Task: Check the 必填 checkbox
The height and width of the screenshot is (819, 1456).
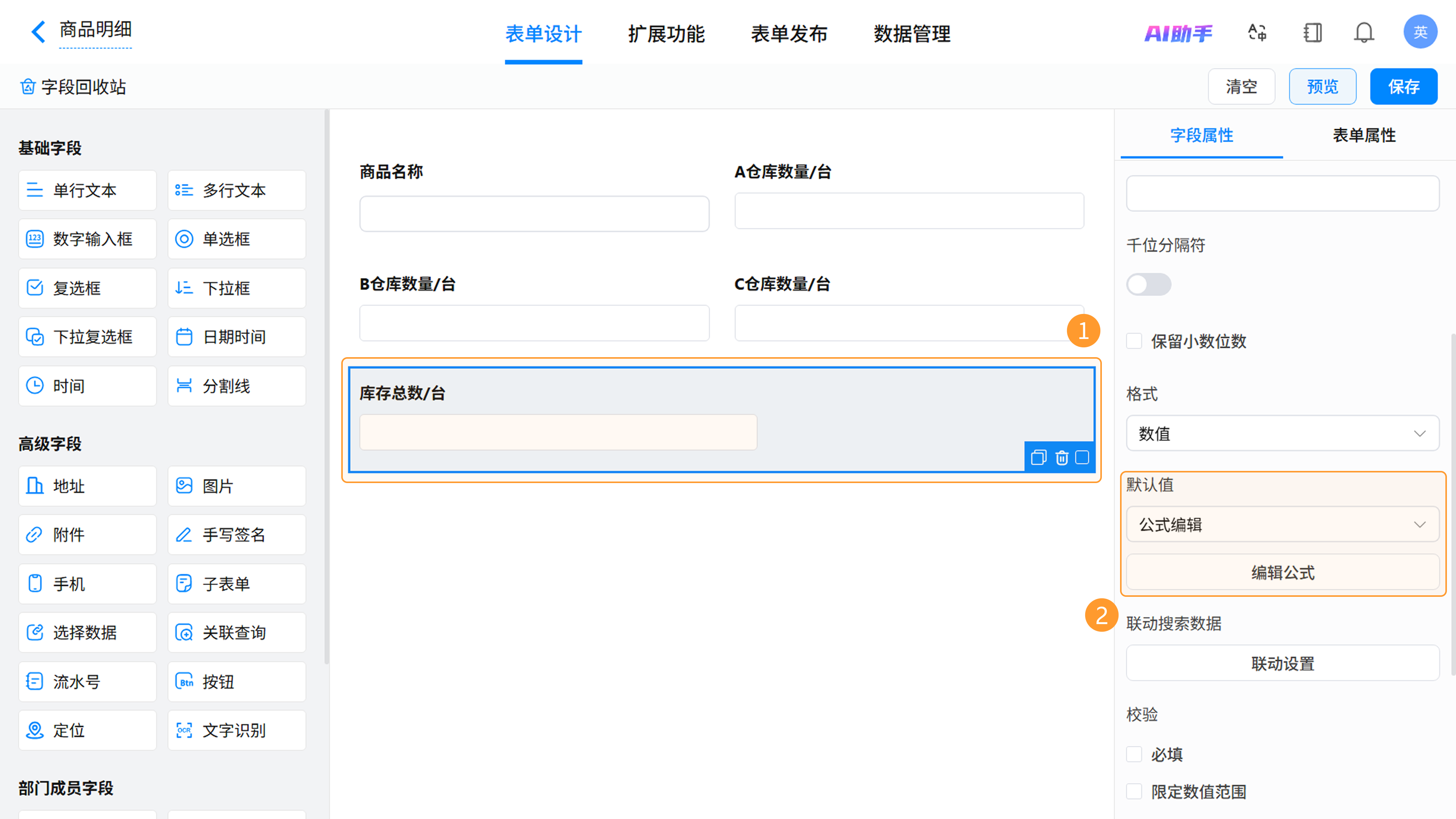Action: 1134,754
